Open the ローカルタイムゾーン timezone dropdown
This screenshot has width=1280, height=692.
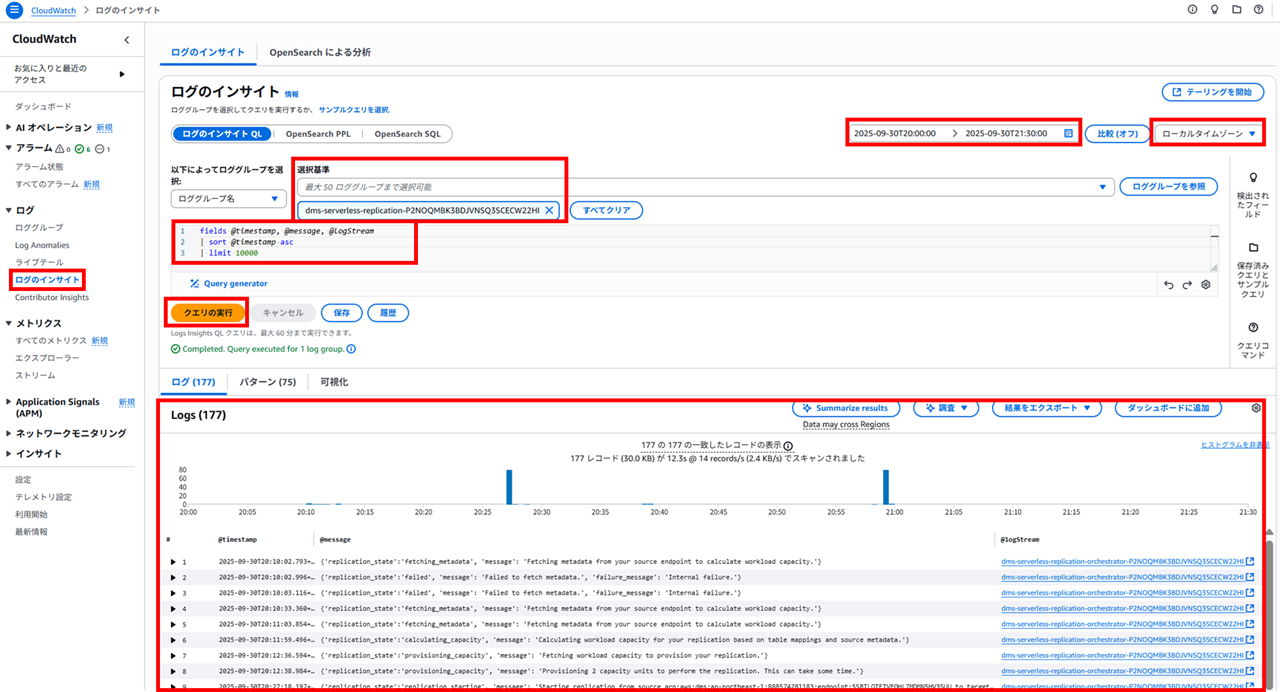[x=1208, y=134]
